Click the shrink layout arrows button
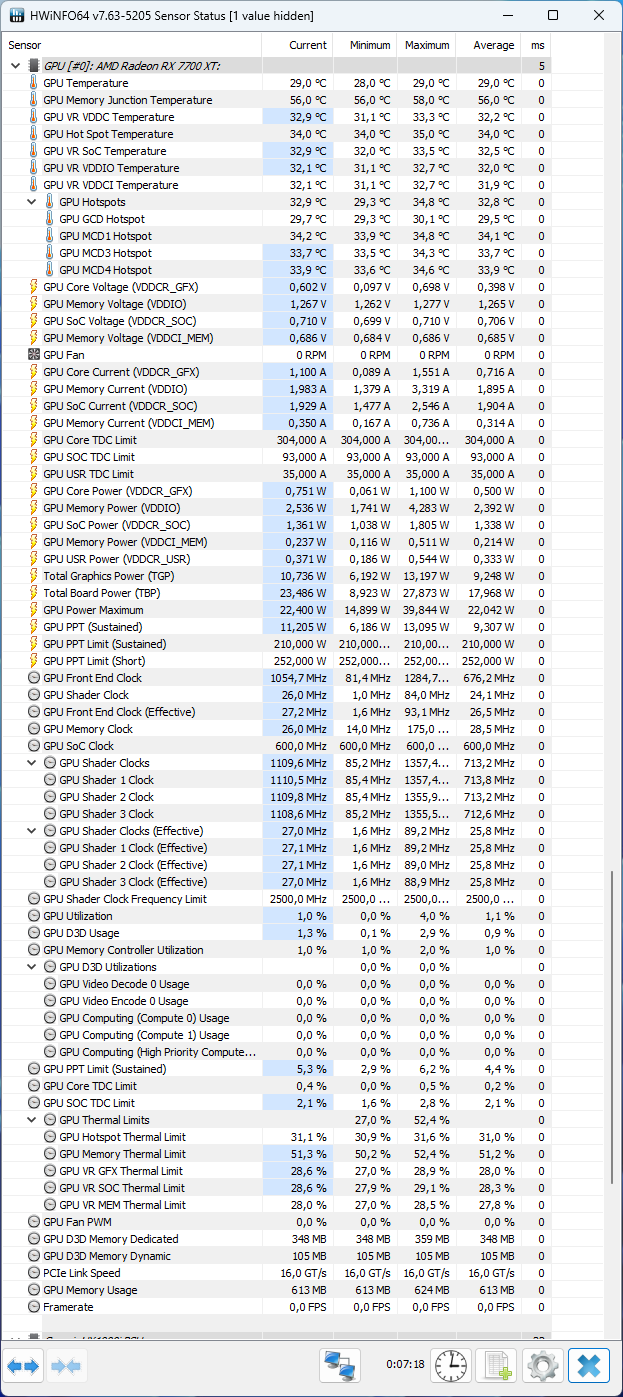The height and width of the screenshot is (1397, 623). pos(65,1365)
